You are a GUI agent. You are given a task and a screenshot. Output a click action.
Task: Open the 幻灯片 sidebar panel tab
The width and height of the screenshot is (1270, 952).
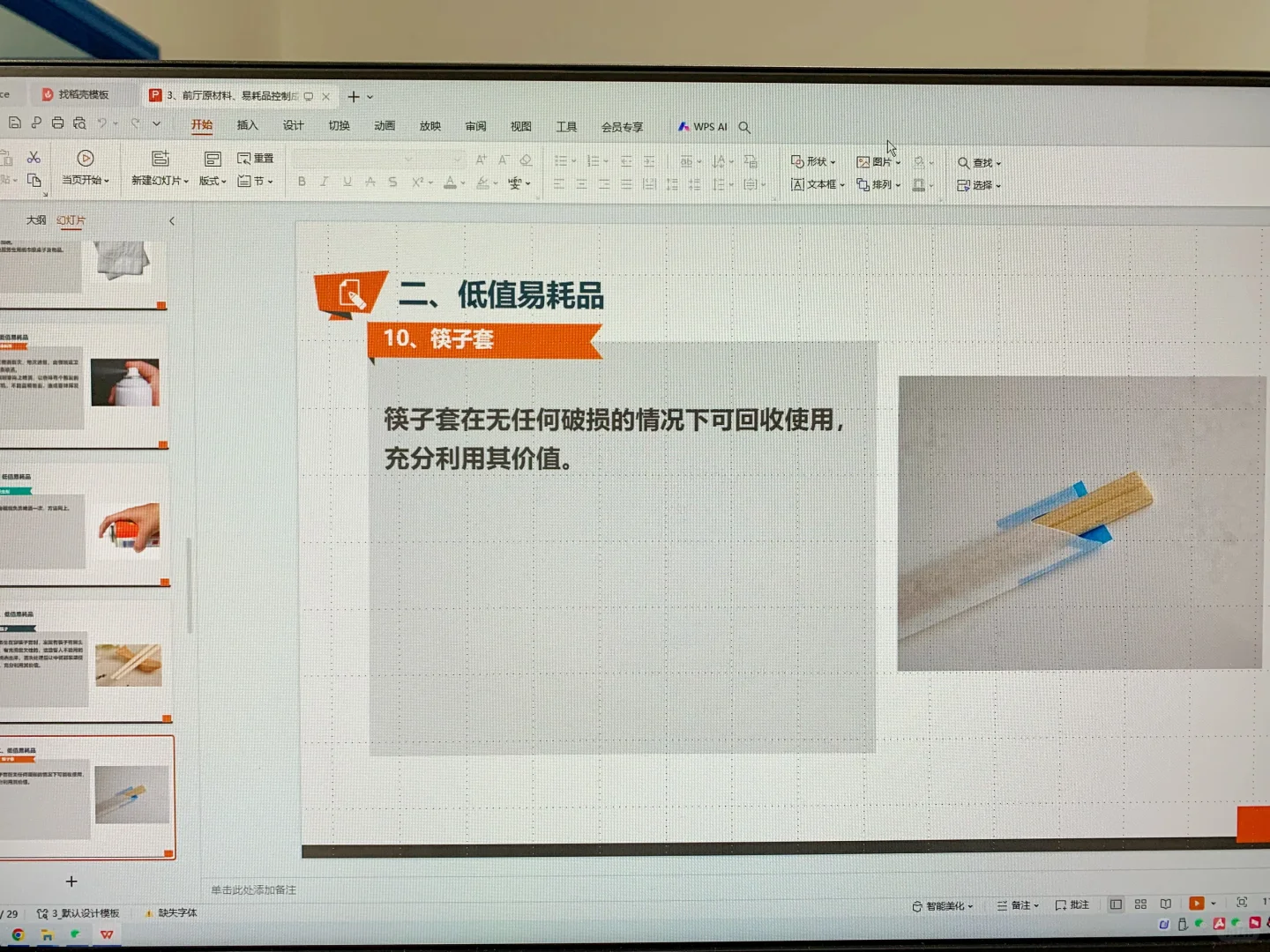pyautogui.click(x=69, y=220)
